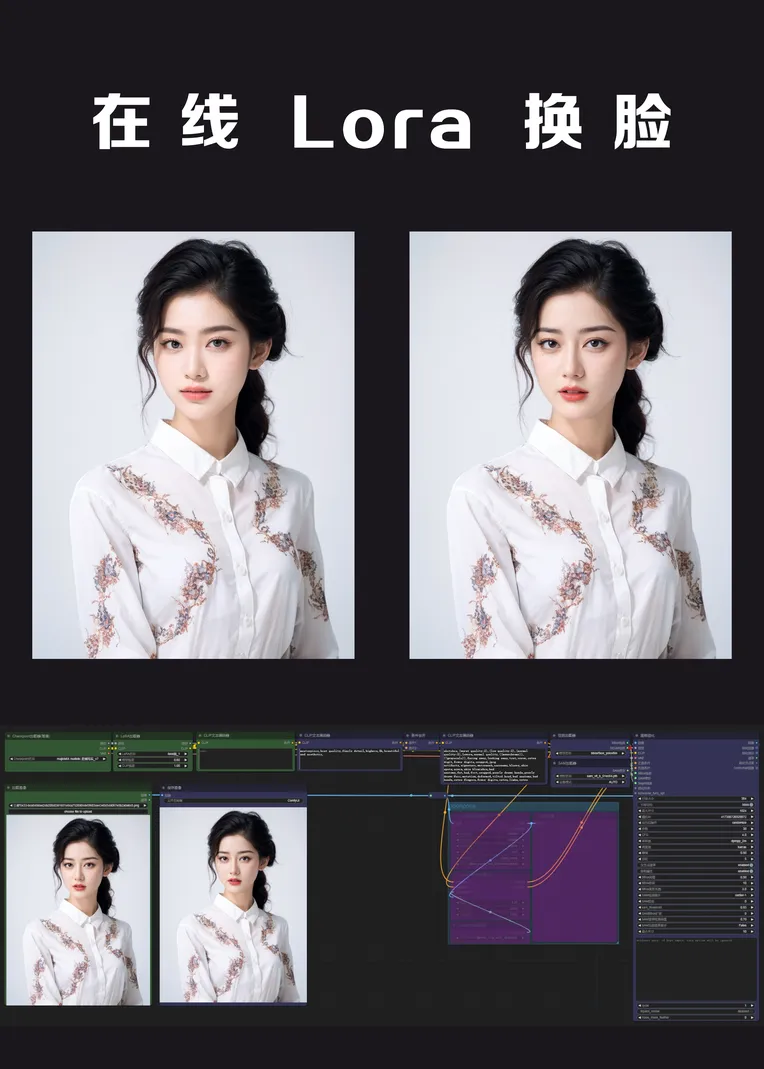Collapse the Checkpoint loader node via its title dot
Image resolution: width=764 pixels, height=1069 pixels.
(x=9, y=735)
